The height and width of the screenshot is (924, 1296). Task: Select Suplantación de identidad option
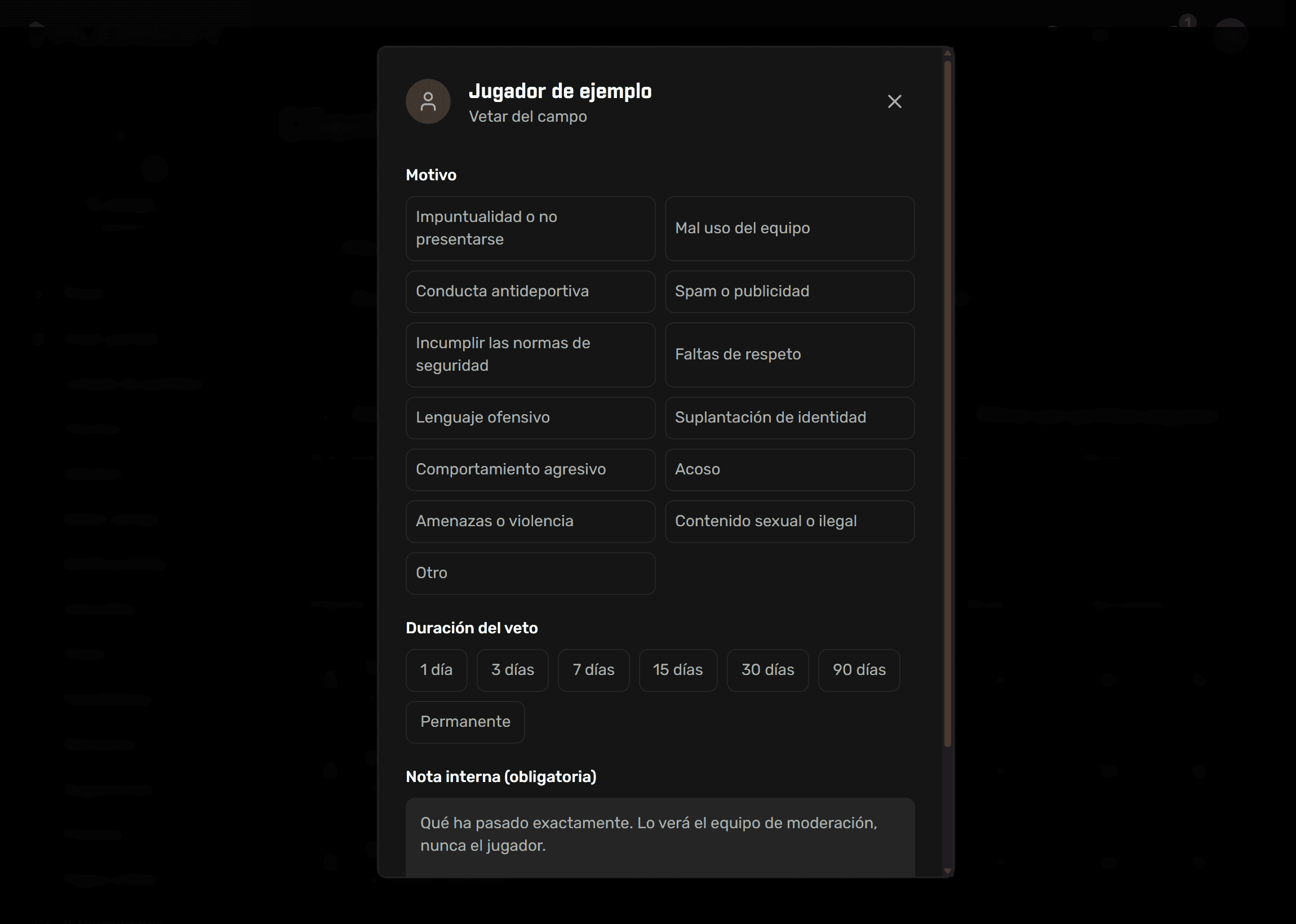(789, 418)
